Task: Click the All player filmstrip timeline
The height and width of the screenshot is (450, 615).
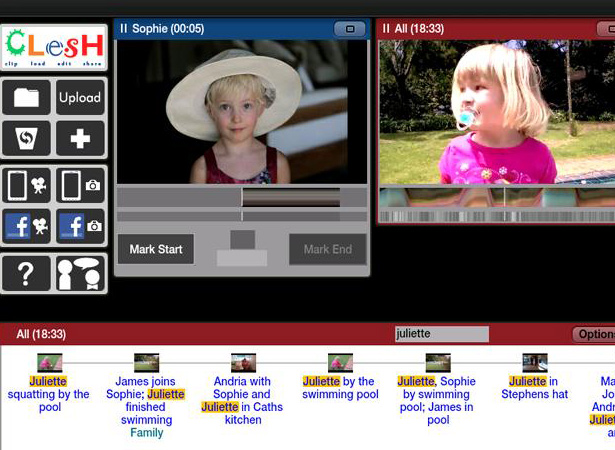Action: click(x=497, y=197)
